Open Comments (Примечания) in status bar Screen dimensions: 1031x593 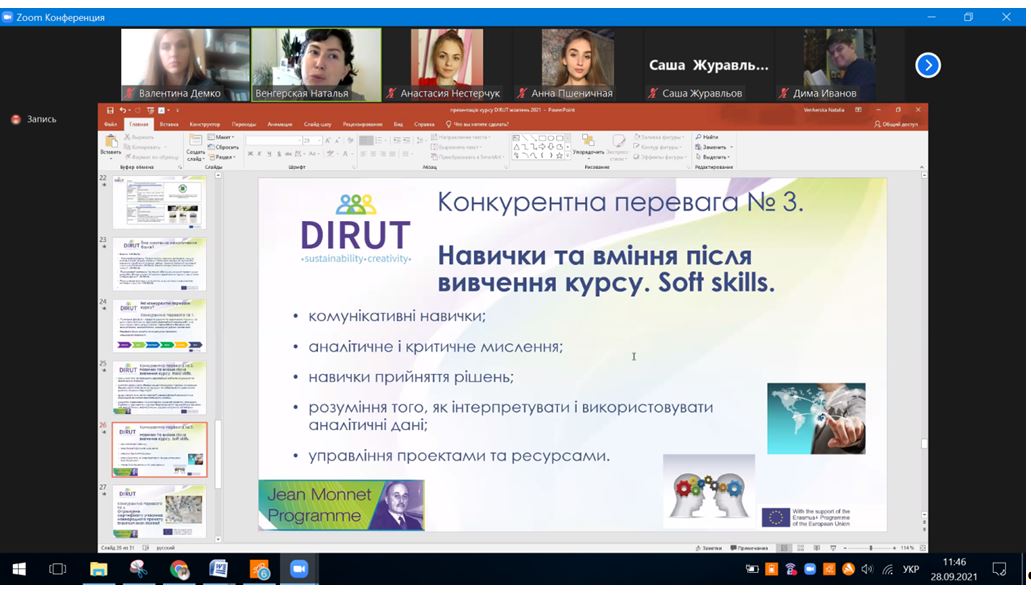click(750, 548)
